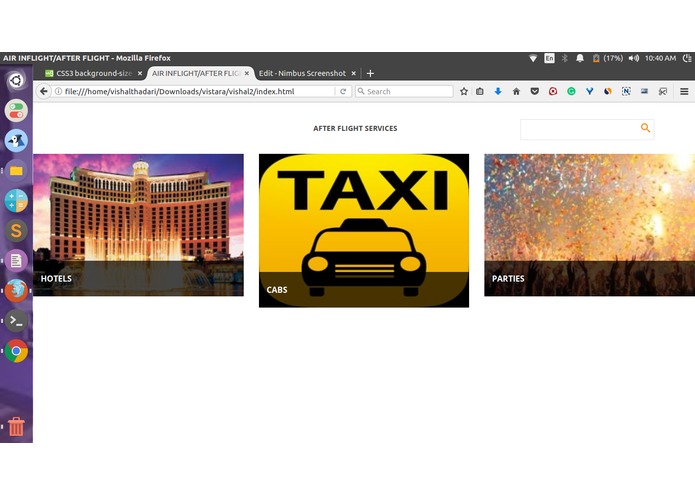Viewport: 695px width, 494px height.
Task: Click the reload page button in address bar
Action: click(x=343, y=91)
